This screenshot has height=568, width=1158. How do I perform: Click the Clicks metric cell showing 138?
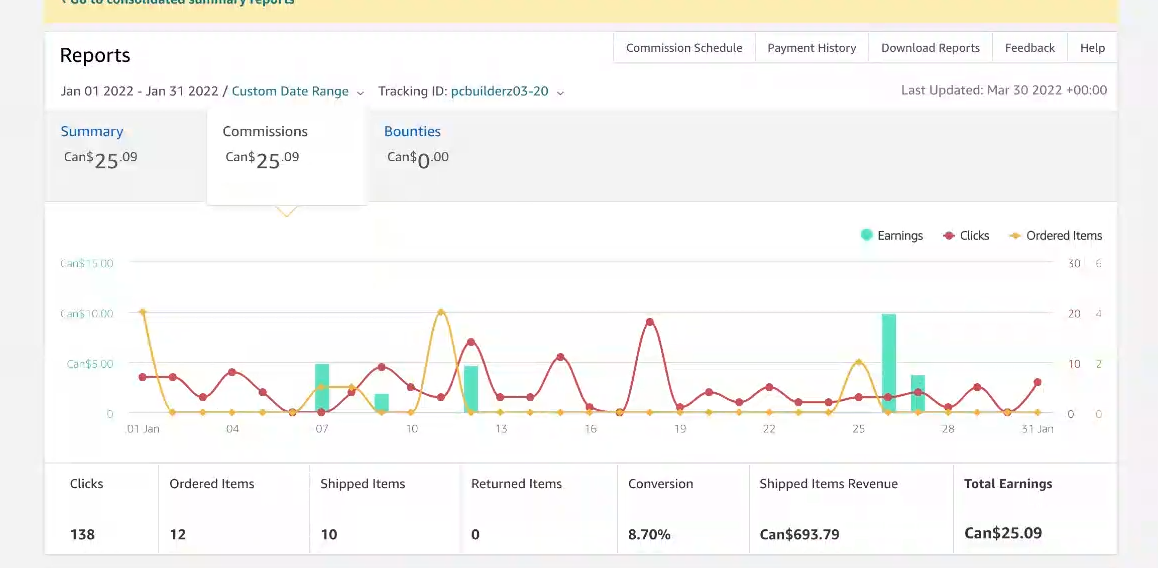point(102,508)
